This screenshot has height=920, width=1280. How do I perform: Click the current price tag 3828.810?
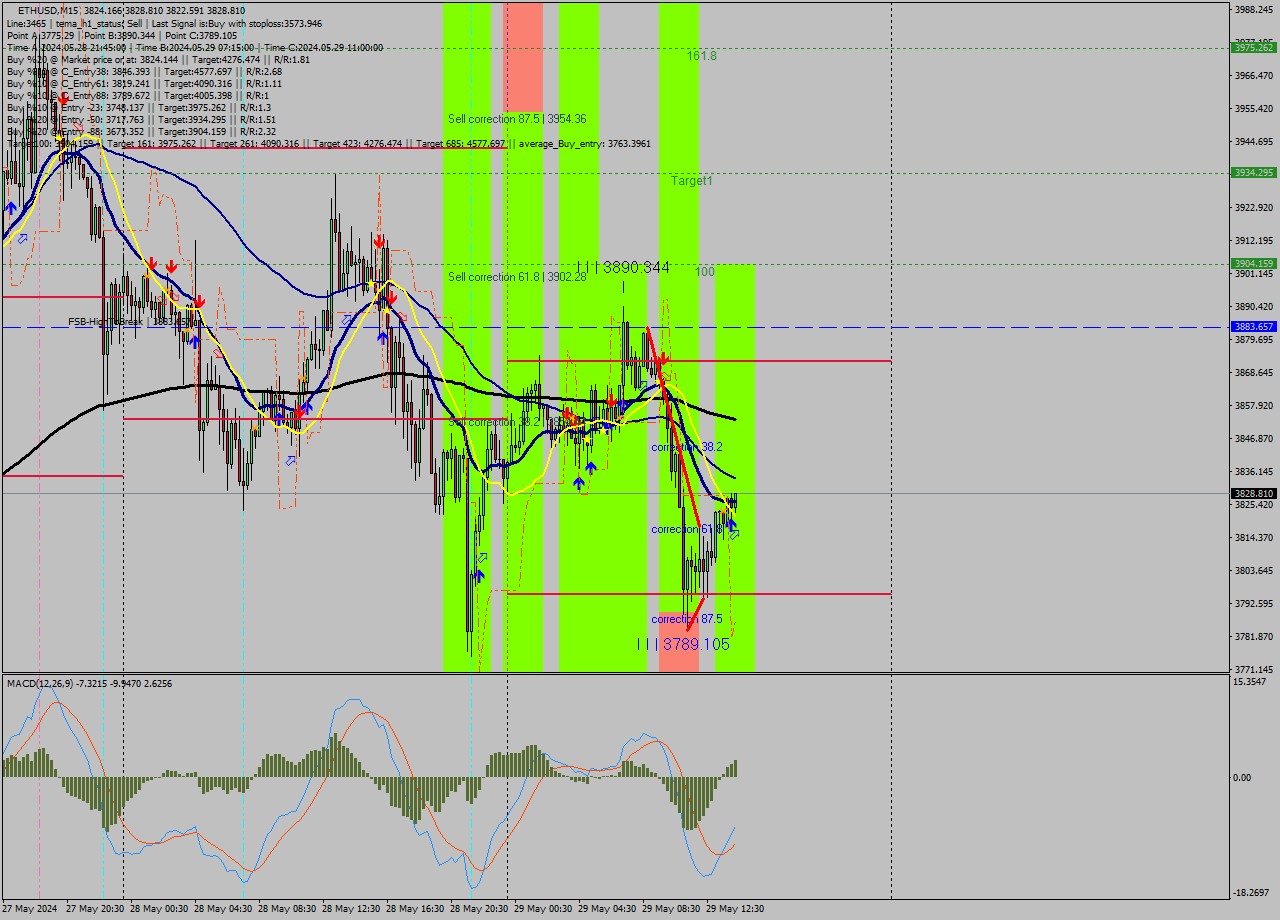click(x=1254, y=494)
